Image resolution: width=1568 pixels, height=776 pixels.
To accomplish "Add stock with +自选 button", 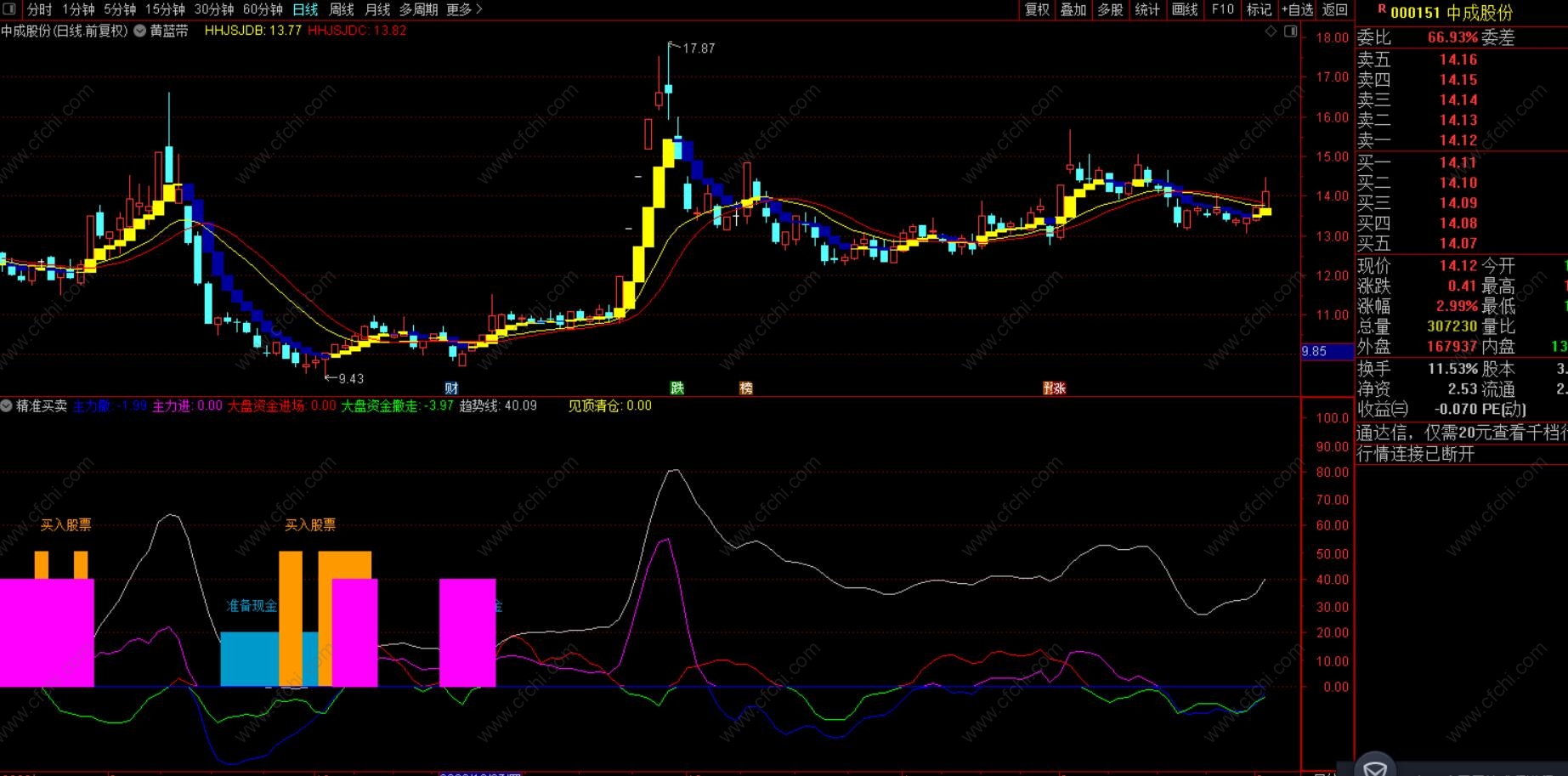I will [x=1297, y=9].
